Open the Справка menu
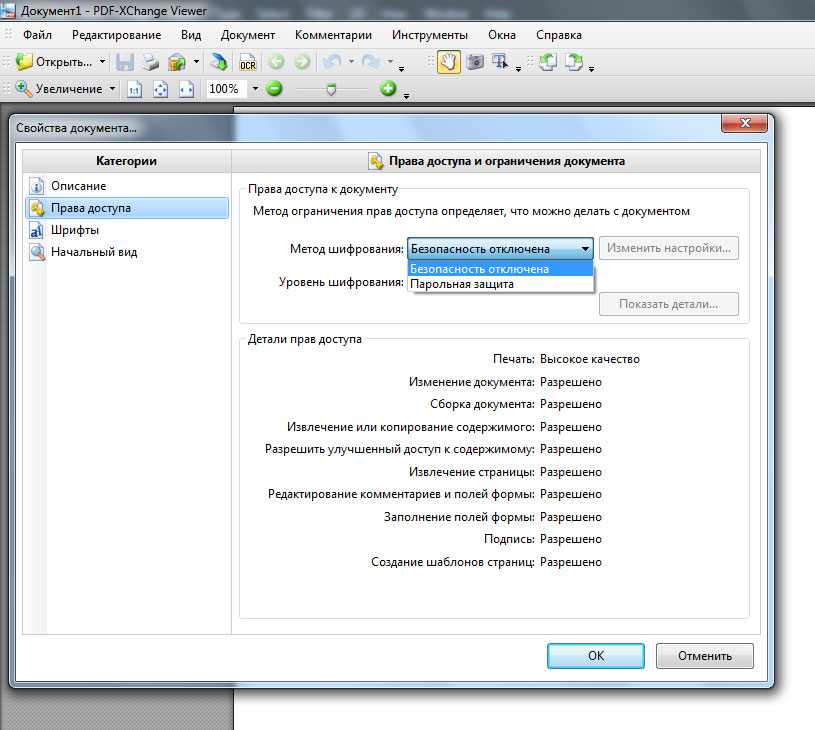The image size is (815, 730). click(559, 35)
